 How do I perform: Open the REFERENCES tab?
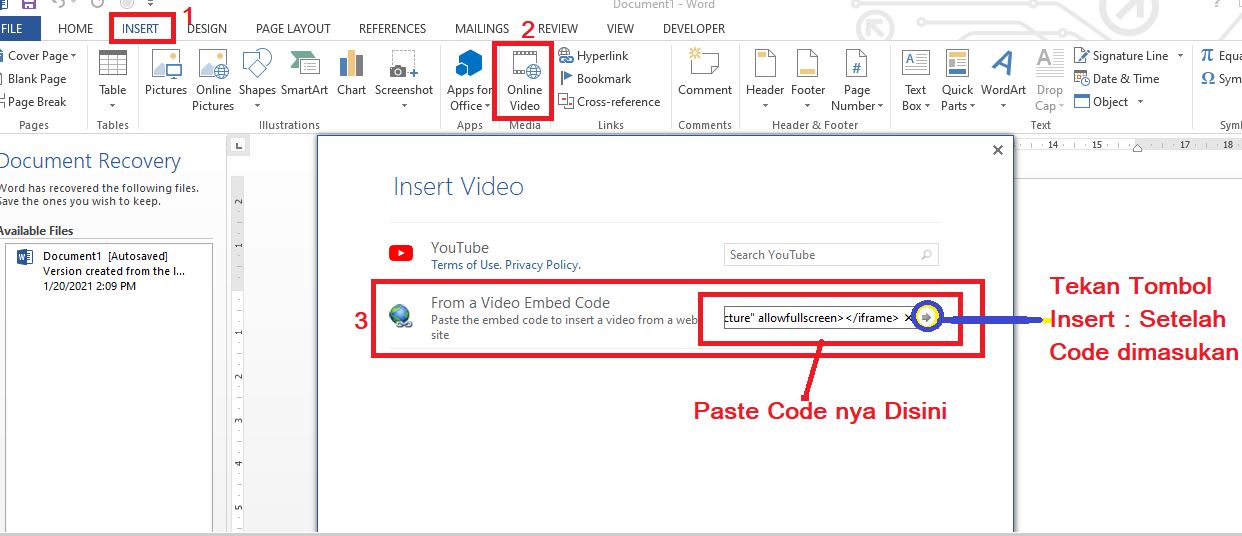[x=392, y=28]
